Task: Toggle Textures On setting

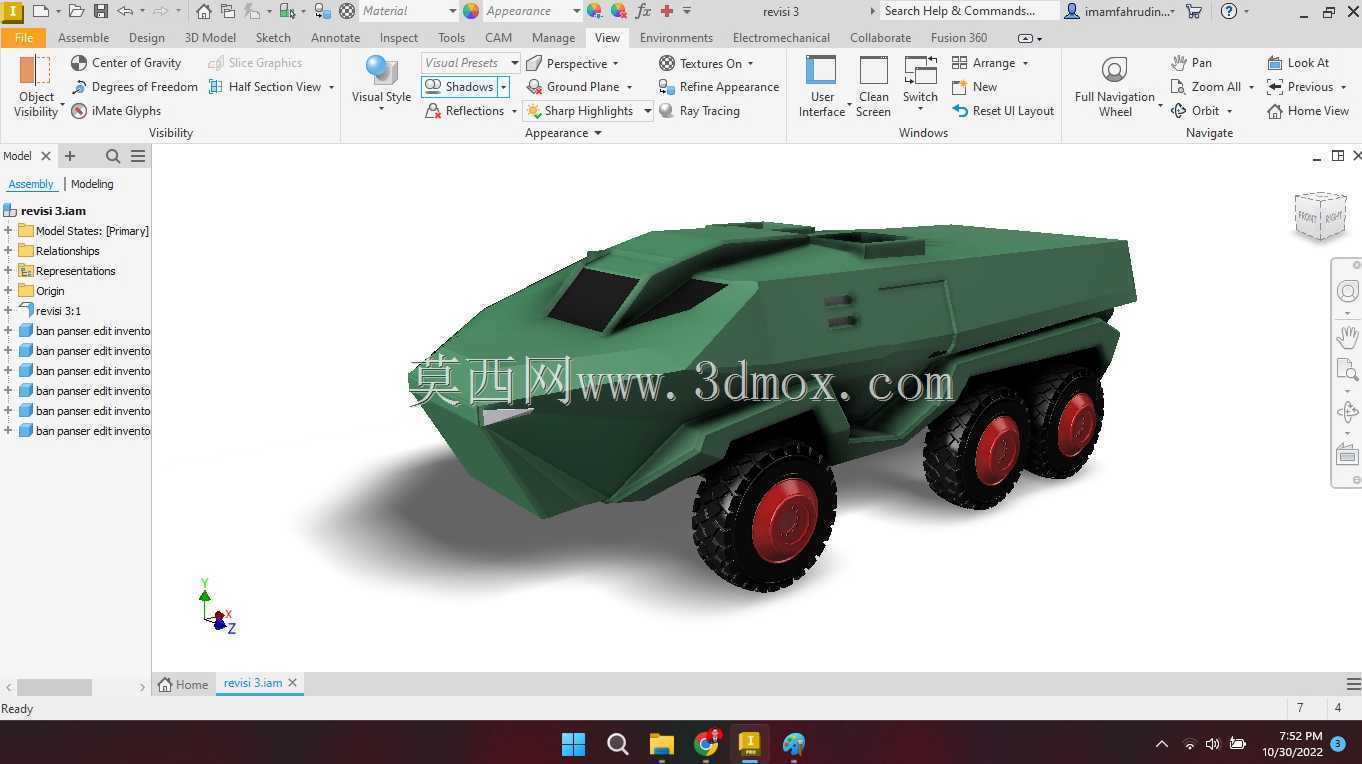Action: click(700, 63)
